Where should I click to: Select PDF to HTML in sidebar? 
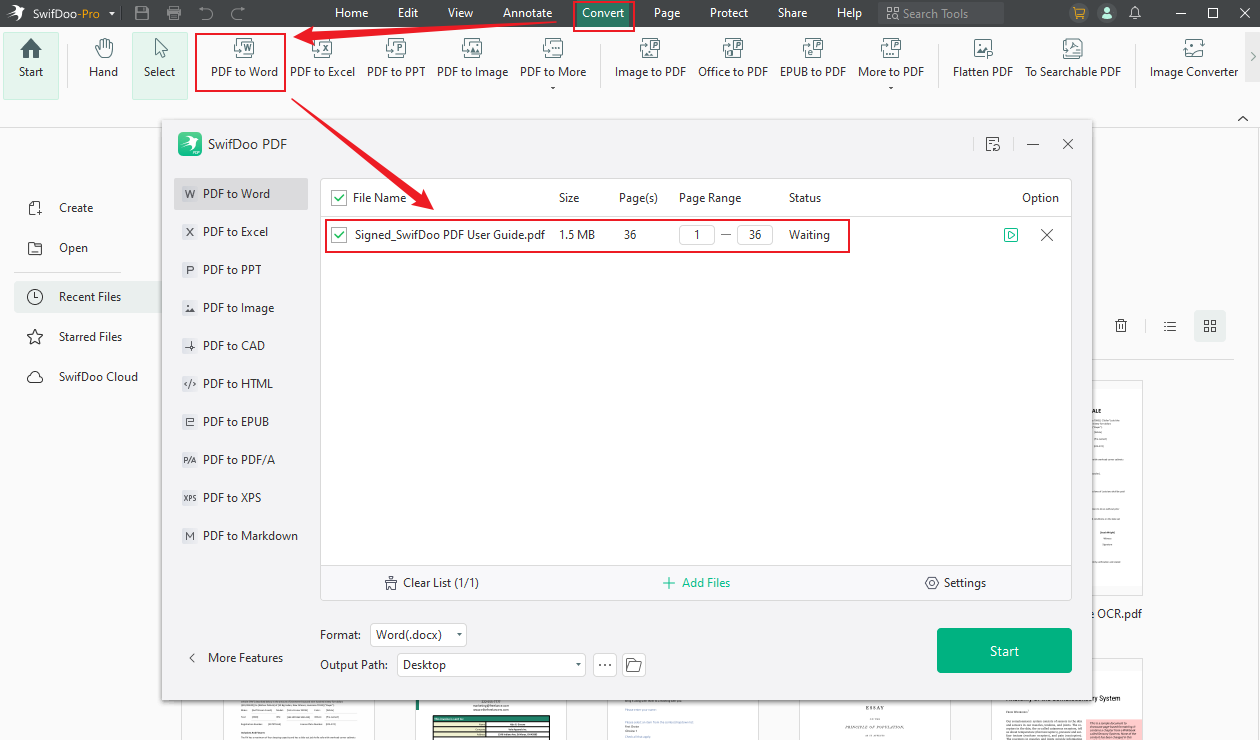point(241,384)
